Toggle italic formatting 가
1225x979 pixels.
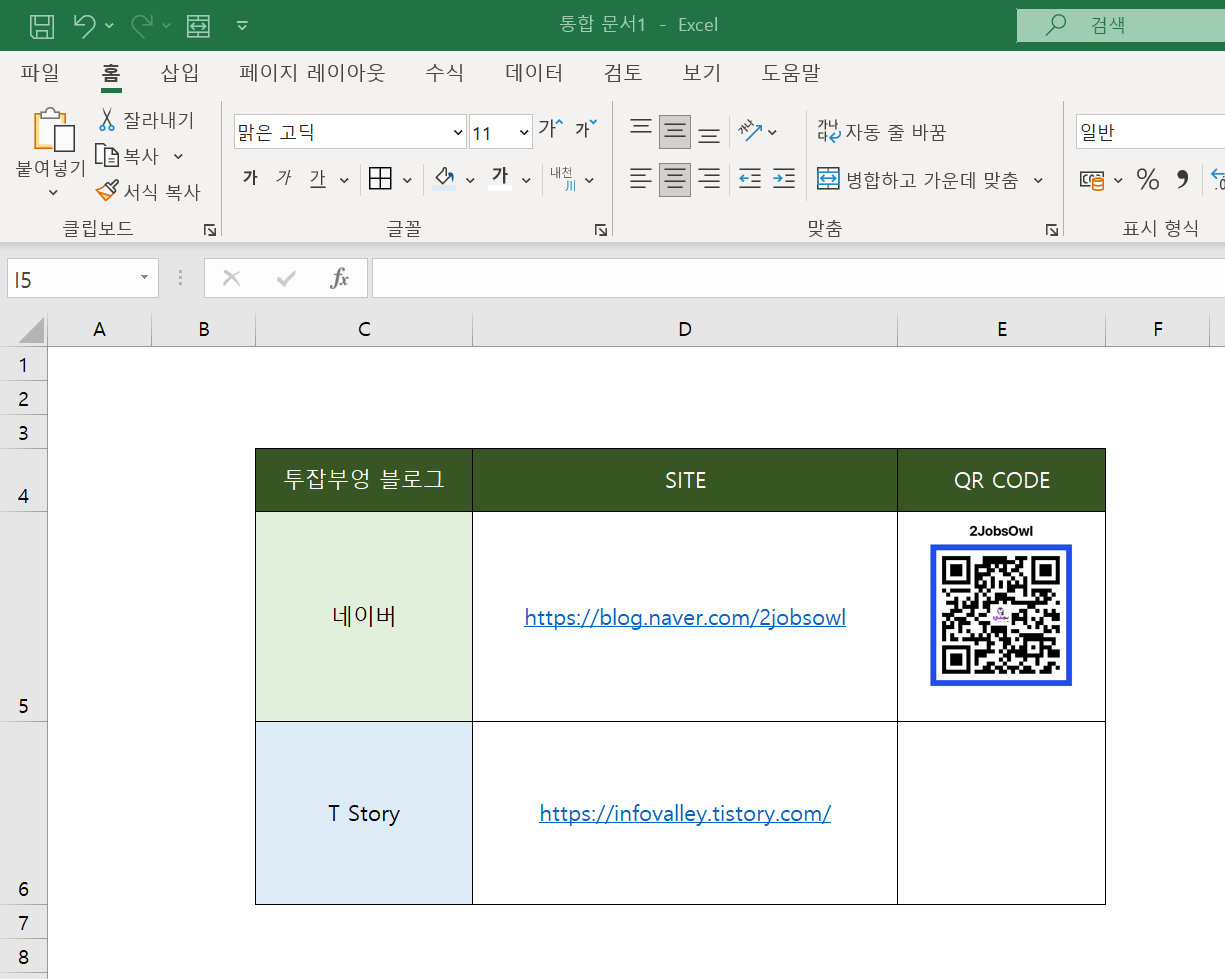[x=284, y=178]
